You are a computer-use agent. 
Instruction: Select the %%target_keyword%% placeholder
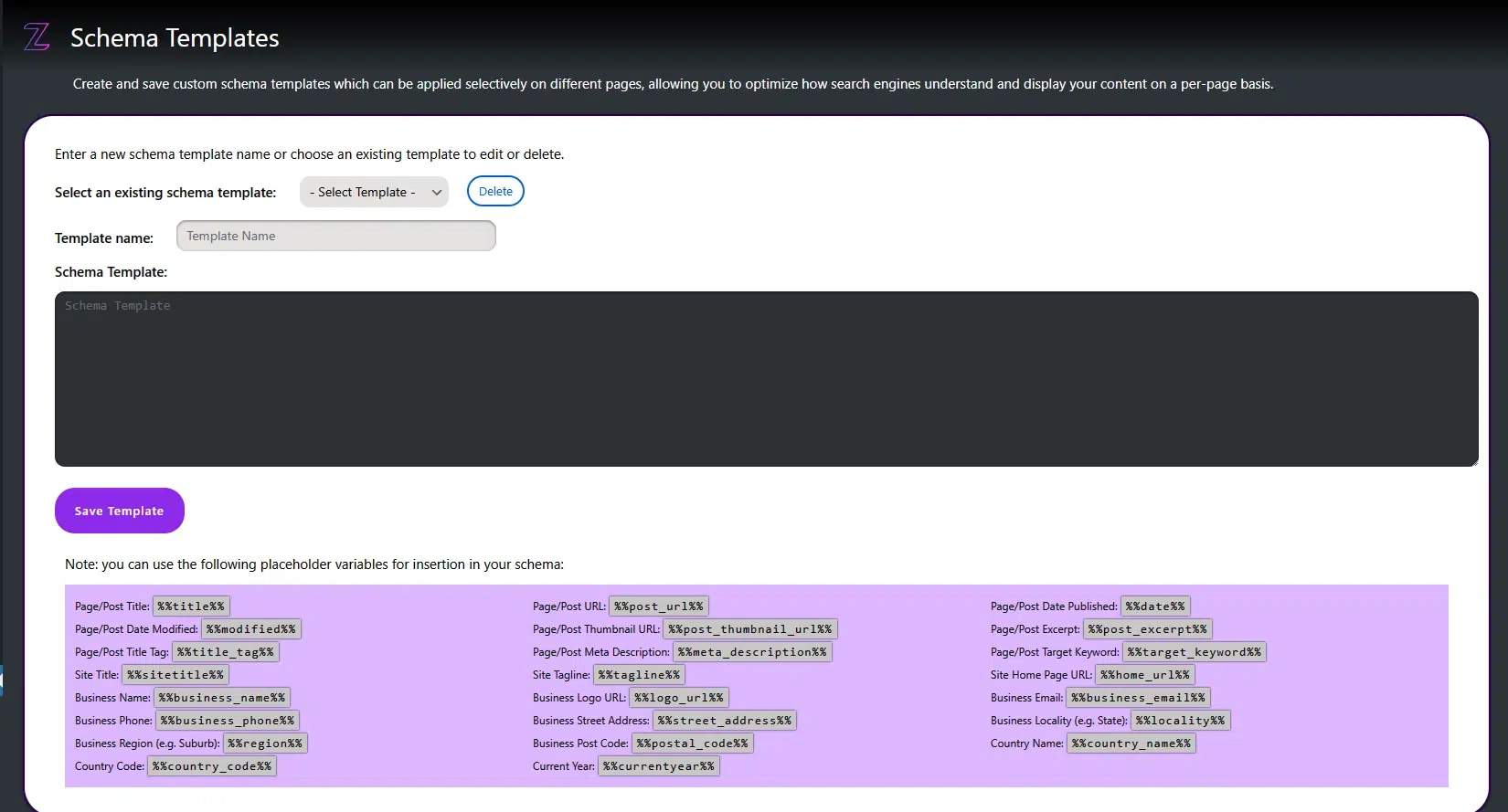pyautogui.click(x=1195, y=652)
